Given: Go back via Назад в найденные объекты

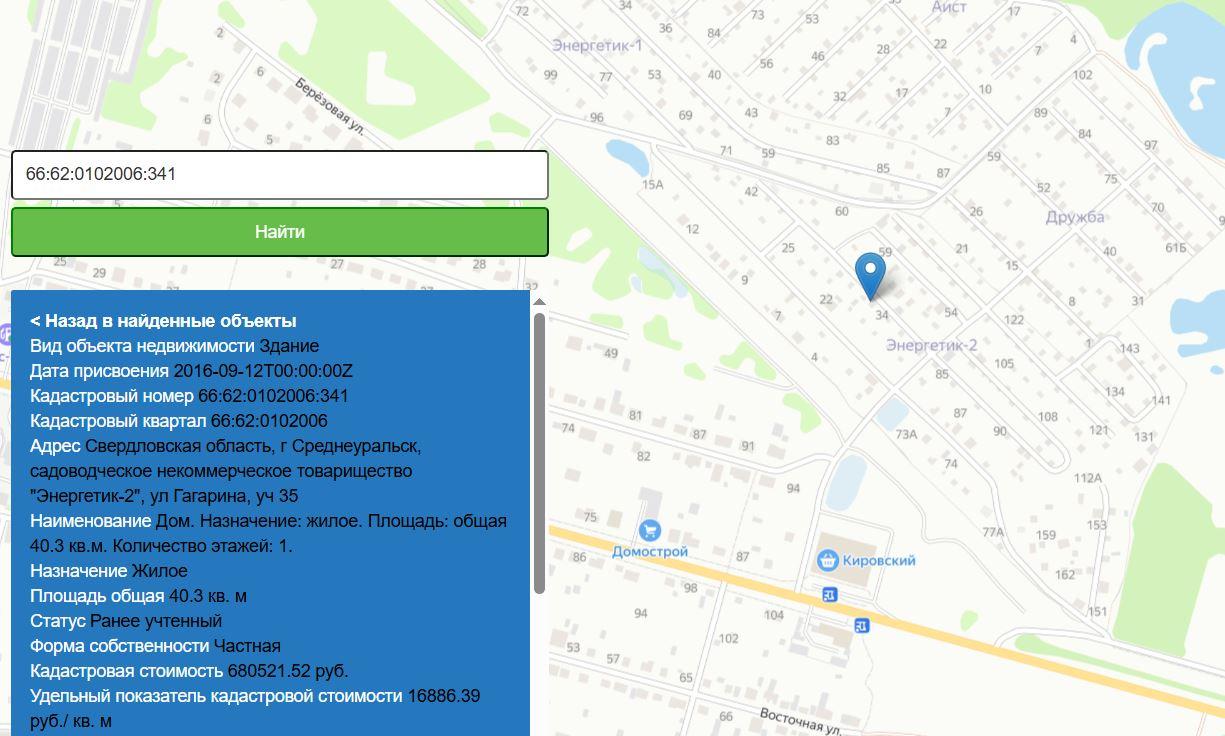Looking at the screenshot, I should pos(163,321).
